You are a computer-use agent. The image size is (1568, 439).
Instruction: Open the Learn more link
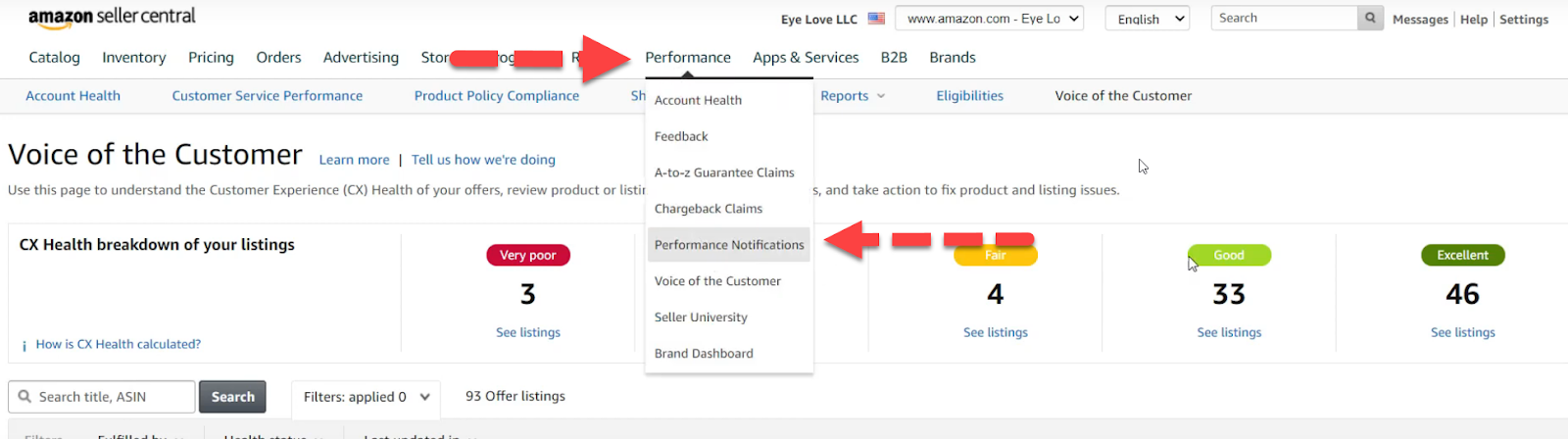coord(354,160)
